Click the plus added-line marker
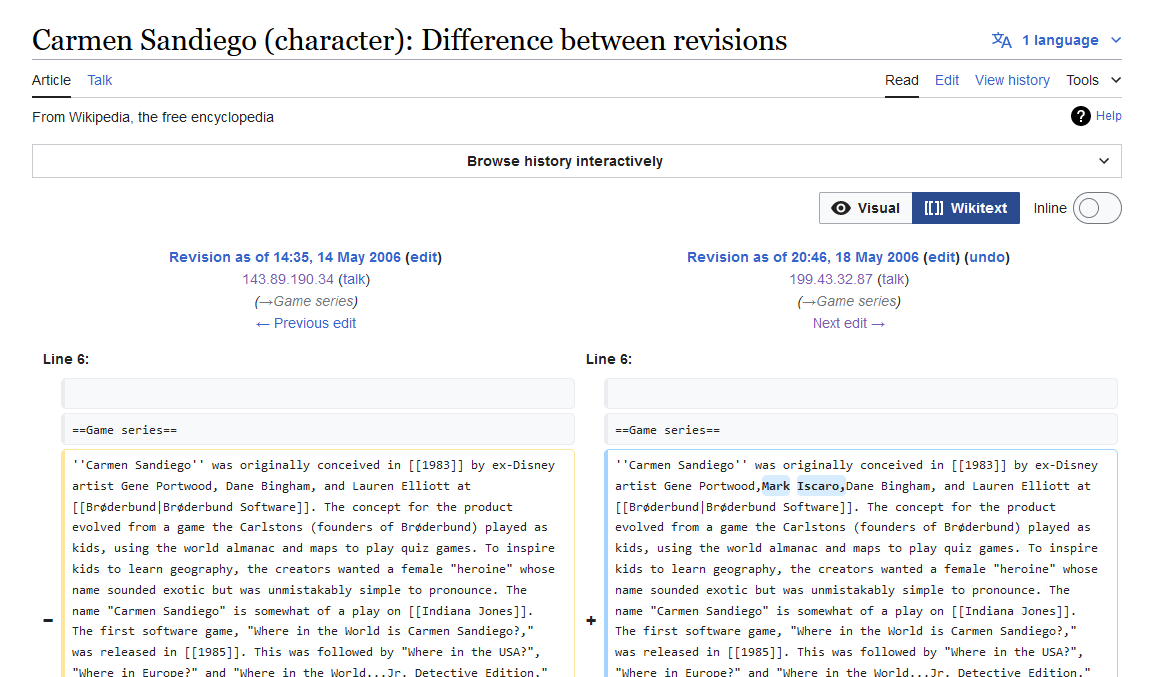Screen dimensions: 1153x677 coord(591,621)
